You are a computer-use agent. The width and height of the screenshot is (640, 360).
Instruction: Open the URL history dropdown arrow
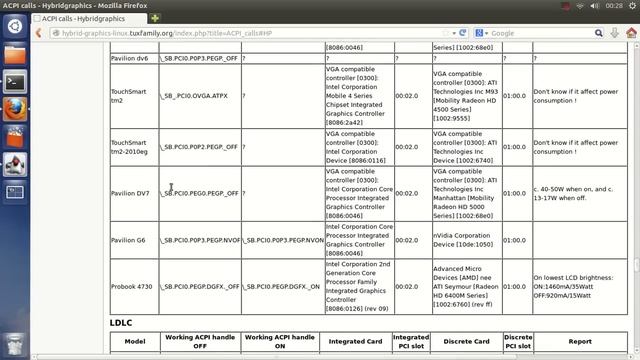454,33
